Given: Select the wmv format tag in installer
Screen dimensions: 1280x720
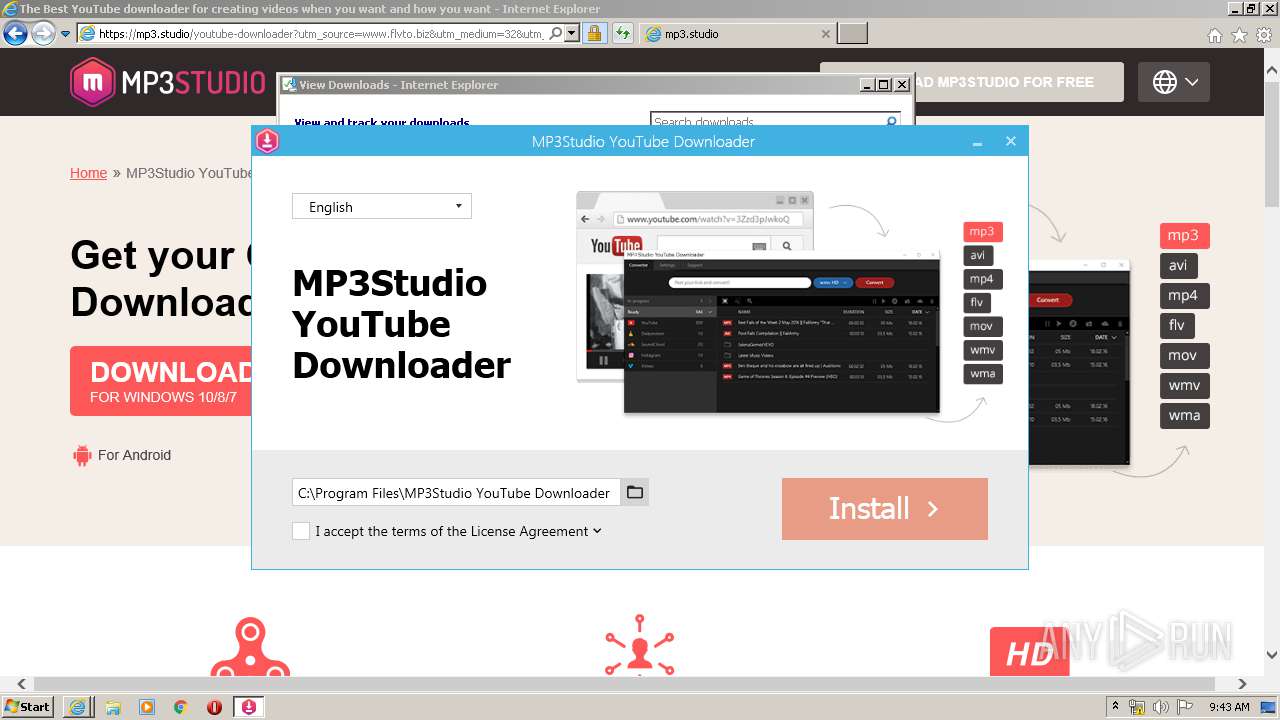Looking at the screenshot, I should (982, 350).
